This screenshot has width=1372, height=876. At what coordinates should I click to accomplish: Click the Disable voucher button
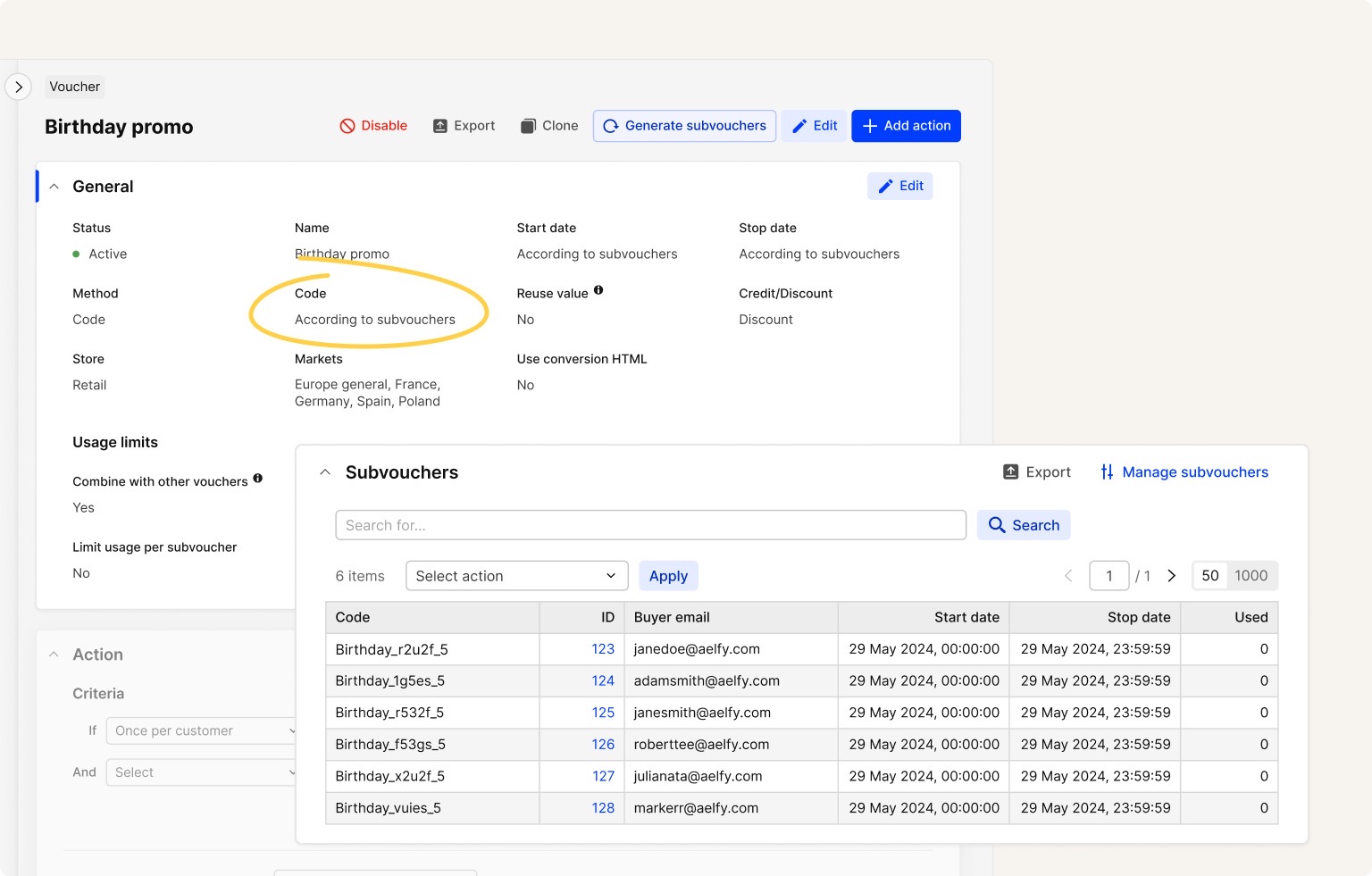pyautogui.click(x=373, y=126)
